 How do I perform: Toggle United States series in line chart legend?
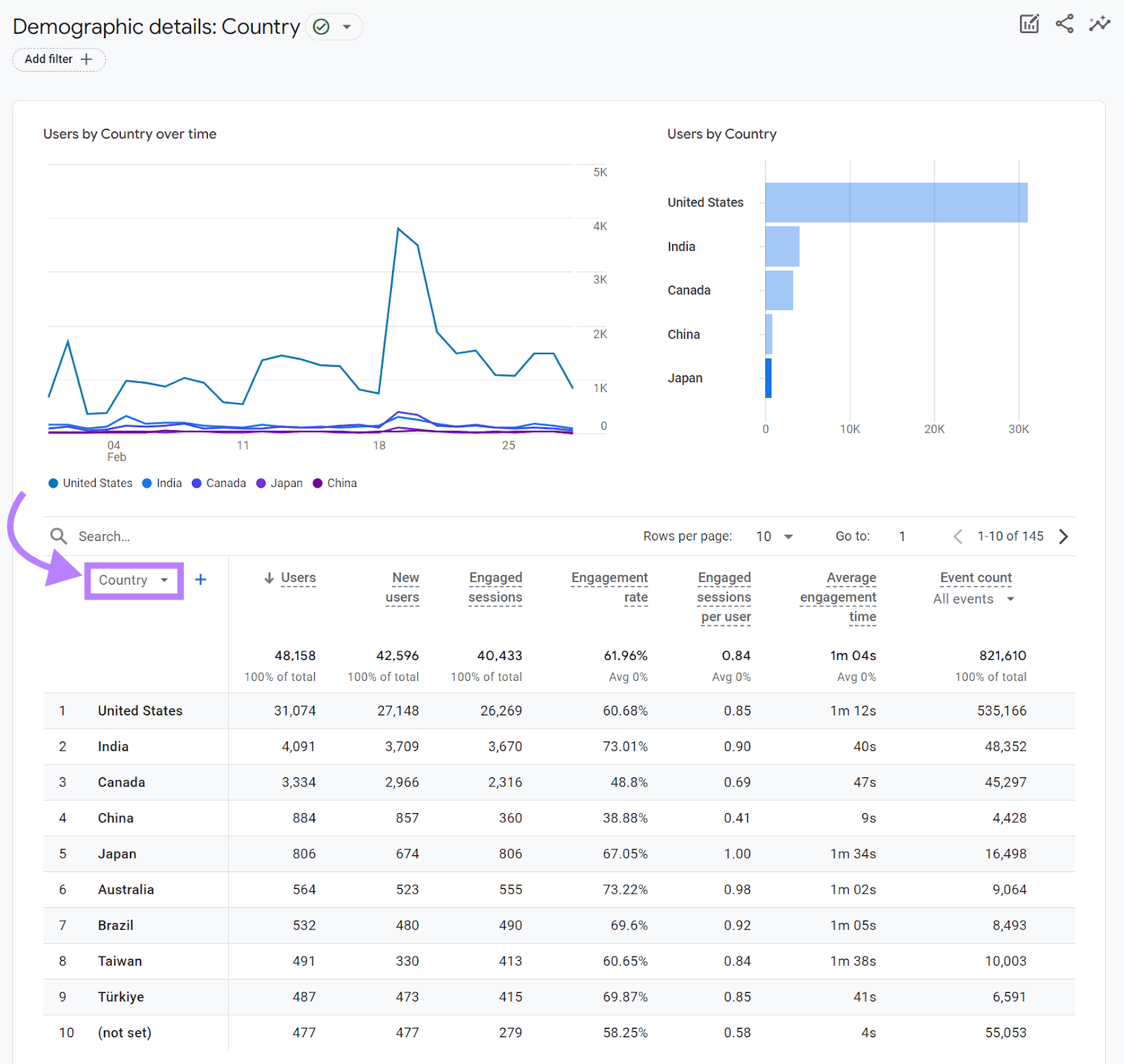pyautogui.click(x=91, y=483)
